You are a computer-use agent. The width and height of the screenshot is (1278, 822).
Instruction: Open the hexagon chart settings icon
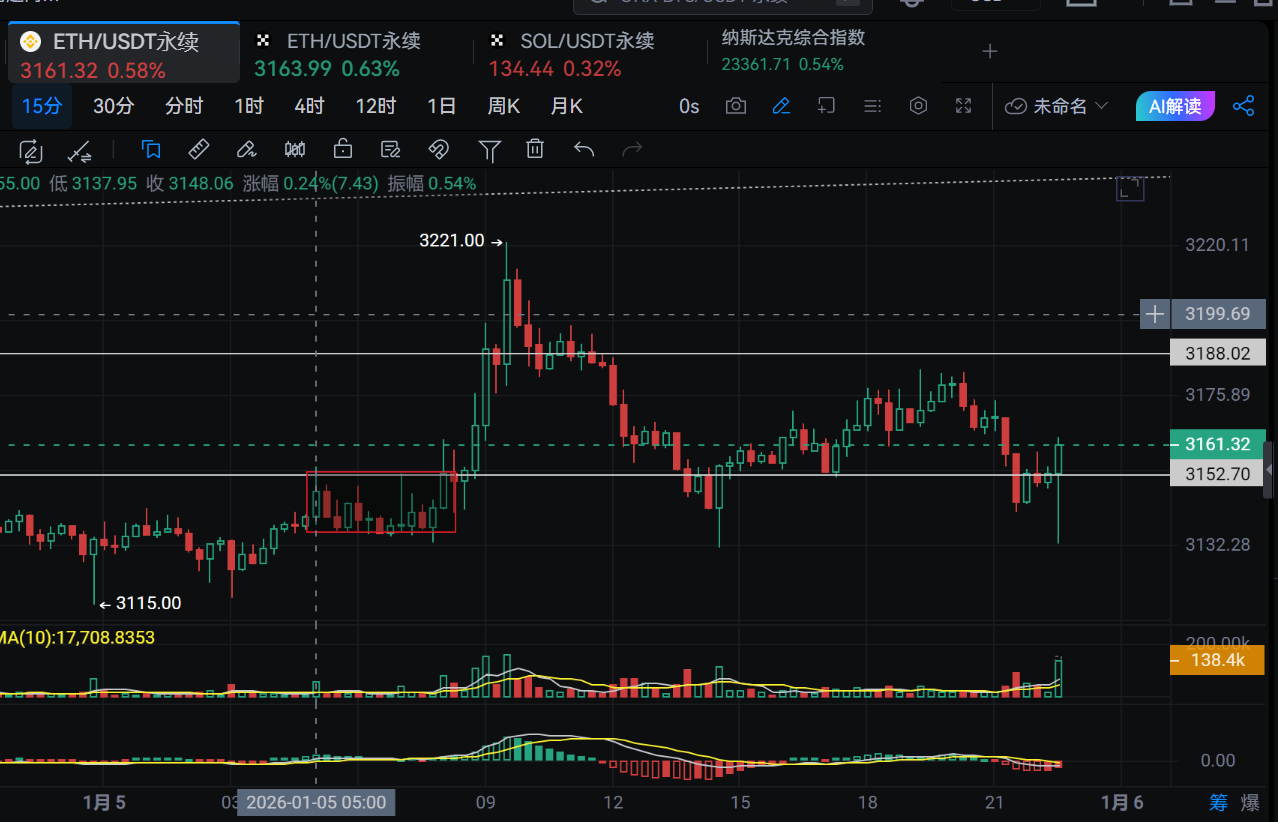coord(918,106)
